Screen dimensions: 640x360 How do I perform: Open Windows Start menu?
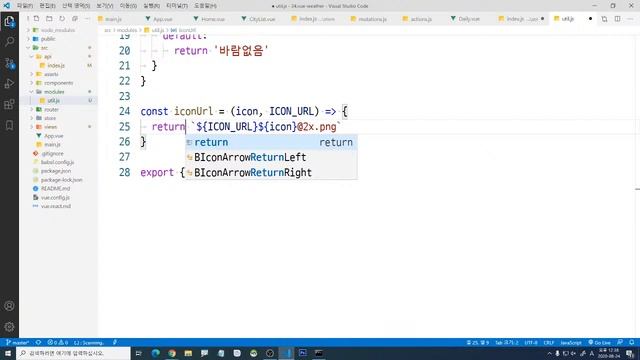point(8,353)
